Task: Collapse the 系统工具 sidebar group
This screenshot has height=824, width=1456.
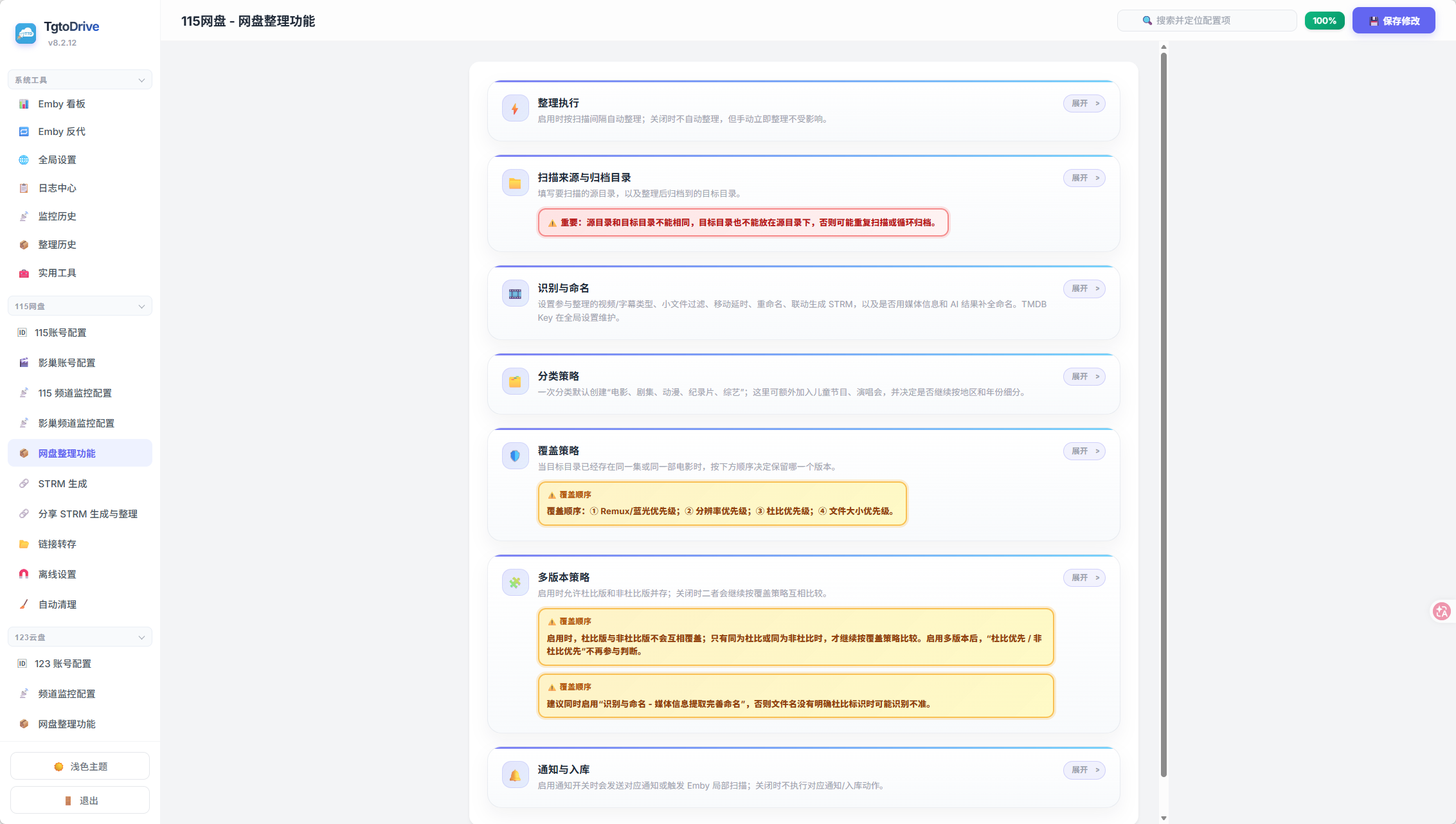Action: tap(80, 80)
